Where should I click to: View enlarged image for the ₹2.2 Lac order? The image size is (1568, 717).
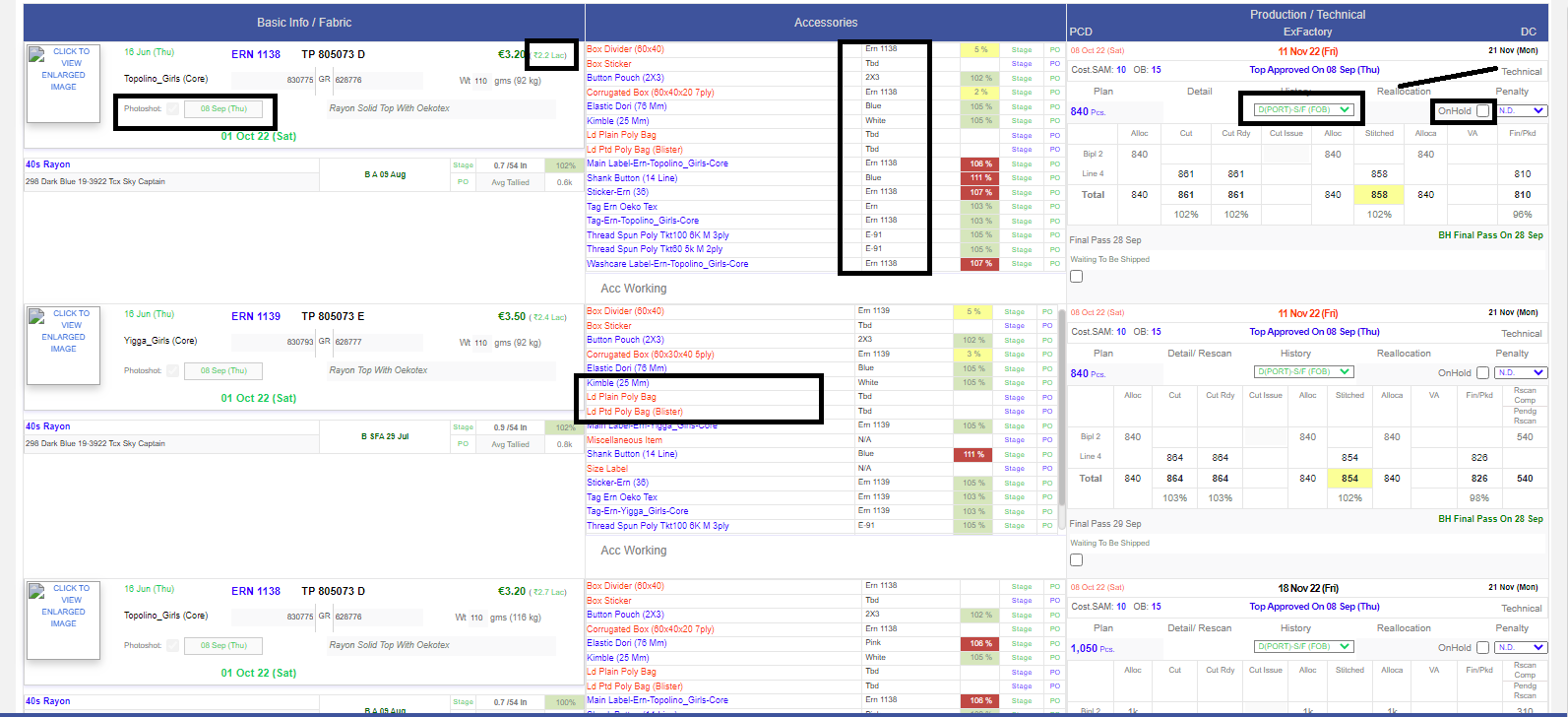pyautogui.click(x=63, y=83)
